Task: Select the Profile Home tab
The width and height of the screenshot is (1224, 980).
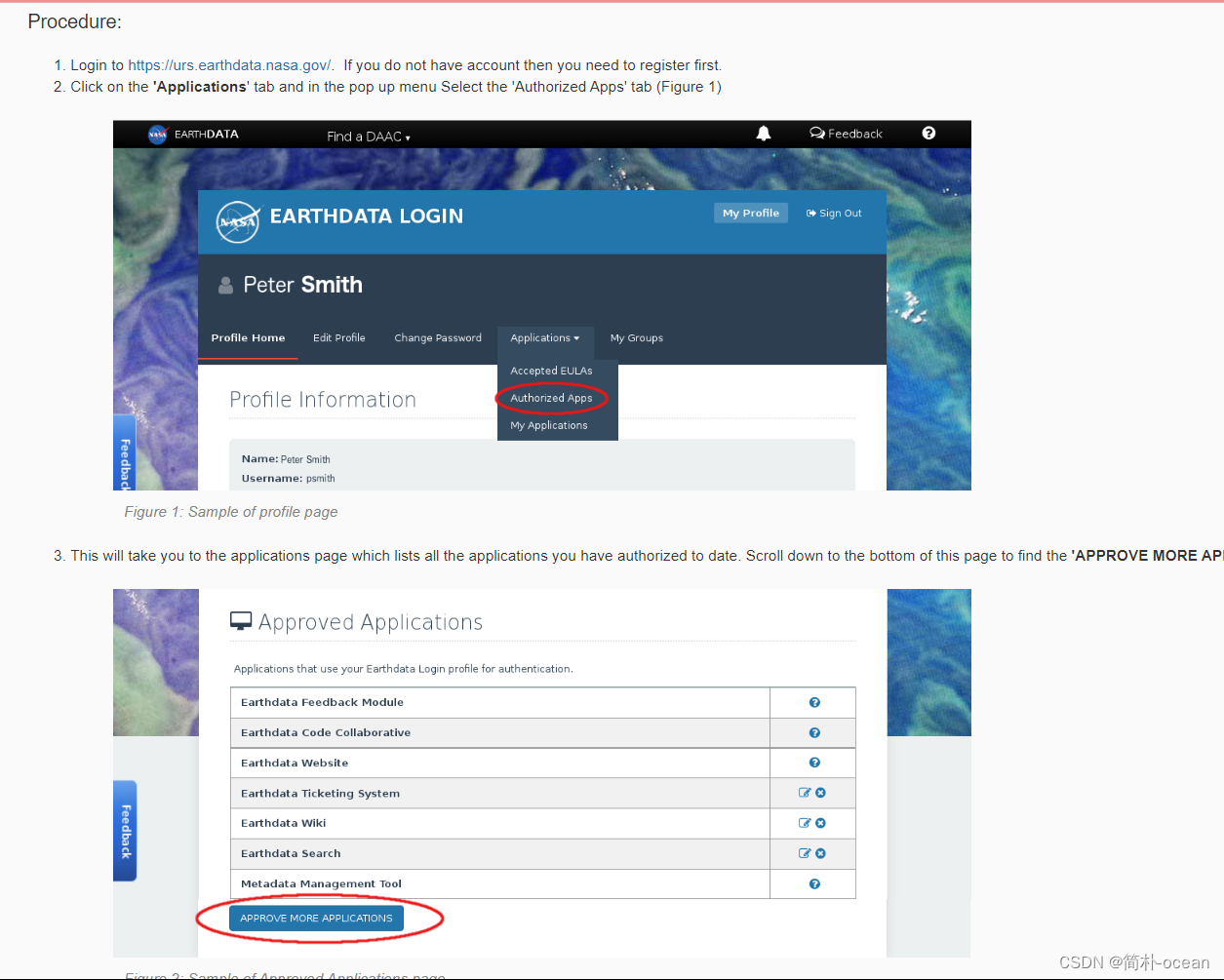Action: 248,337
